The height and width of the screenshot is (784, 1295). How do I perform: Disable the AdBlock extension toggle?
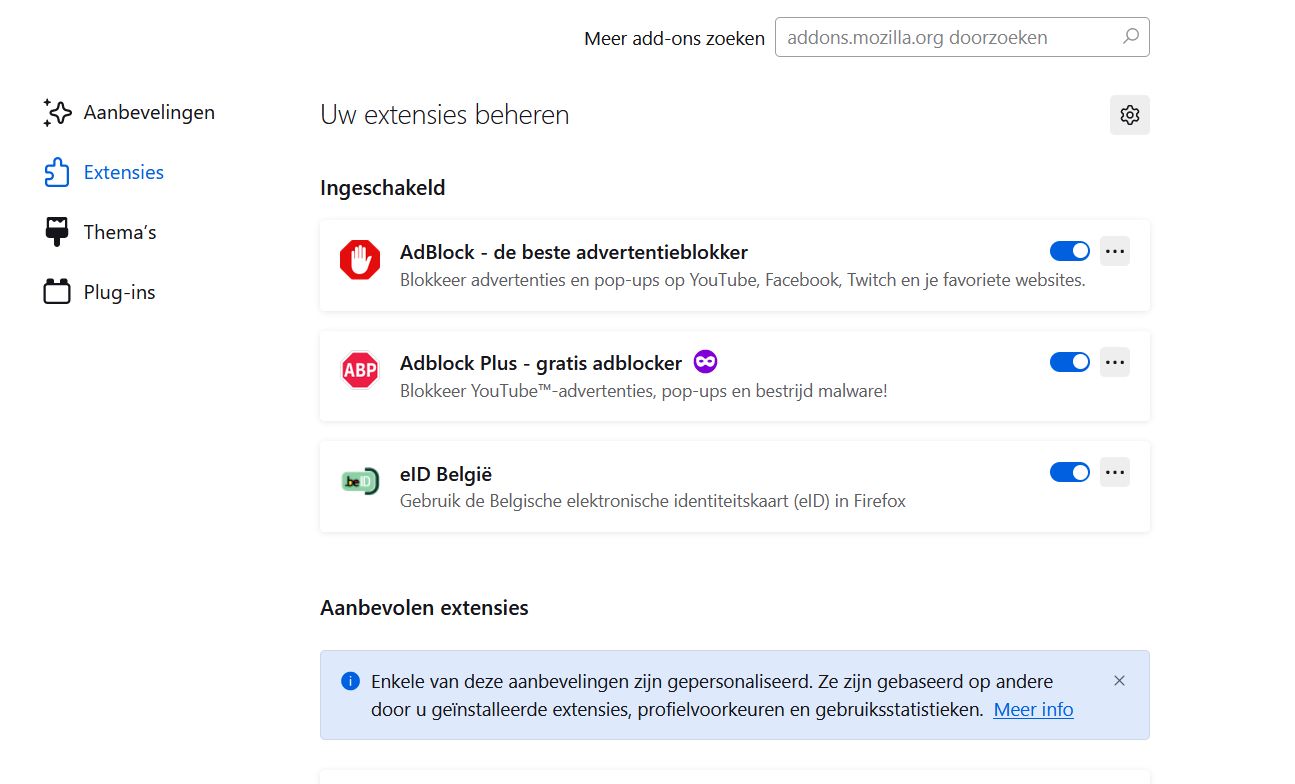pos(1069,251)
